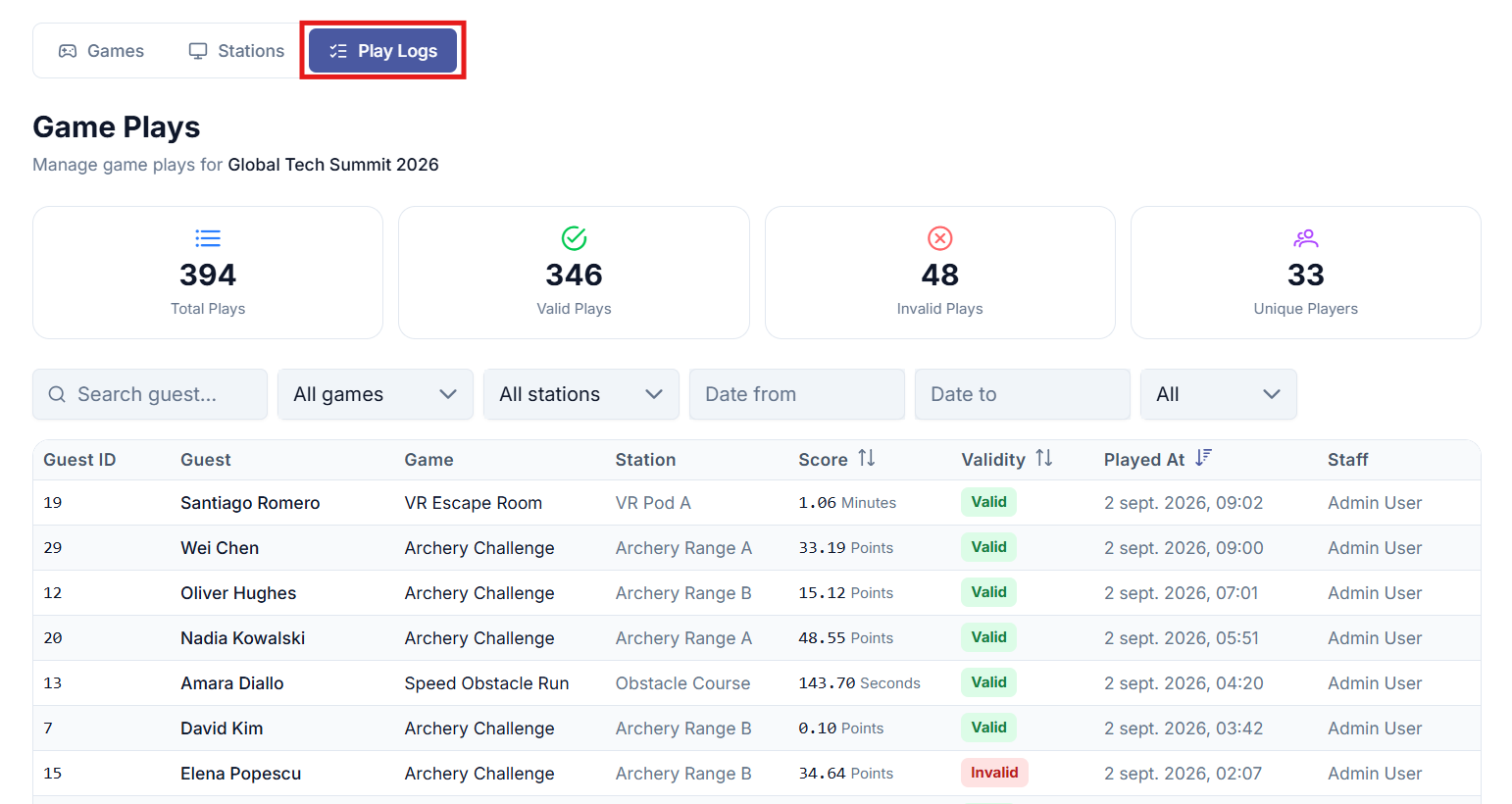The image size is (1512, 804).
Task: Click the Total Plays list icon
Action: 208,238
